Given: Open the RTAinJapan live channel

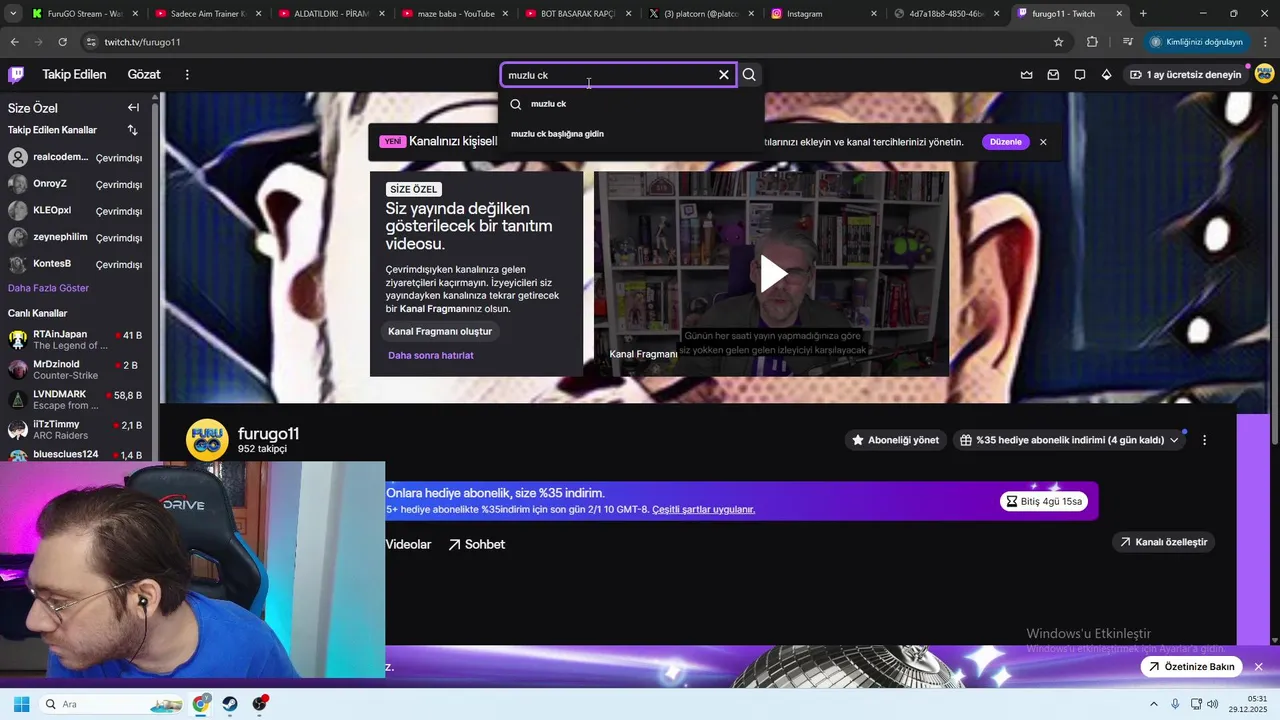Looking at the screenshot, I should (76, 340).
